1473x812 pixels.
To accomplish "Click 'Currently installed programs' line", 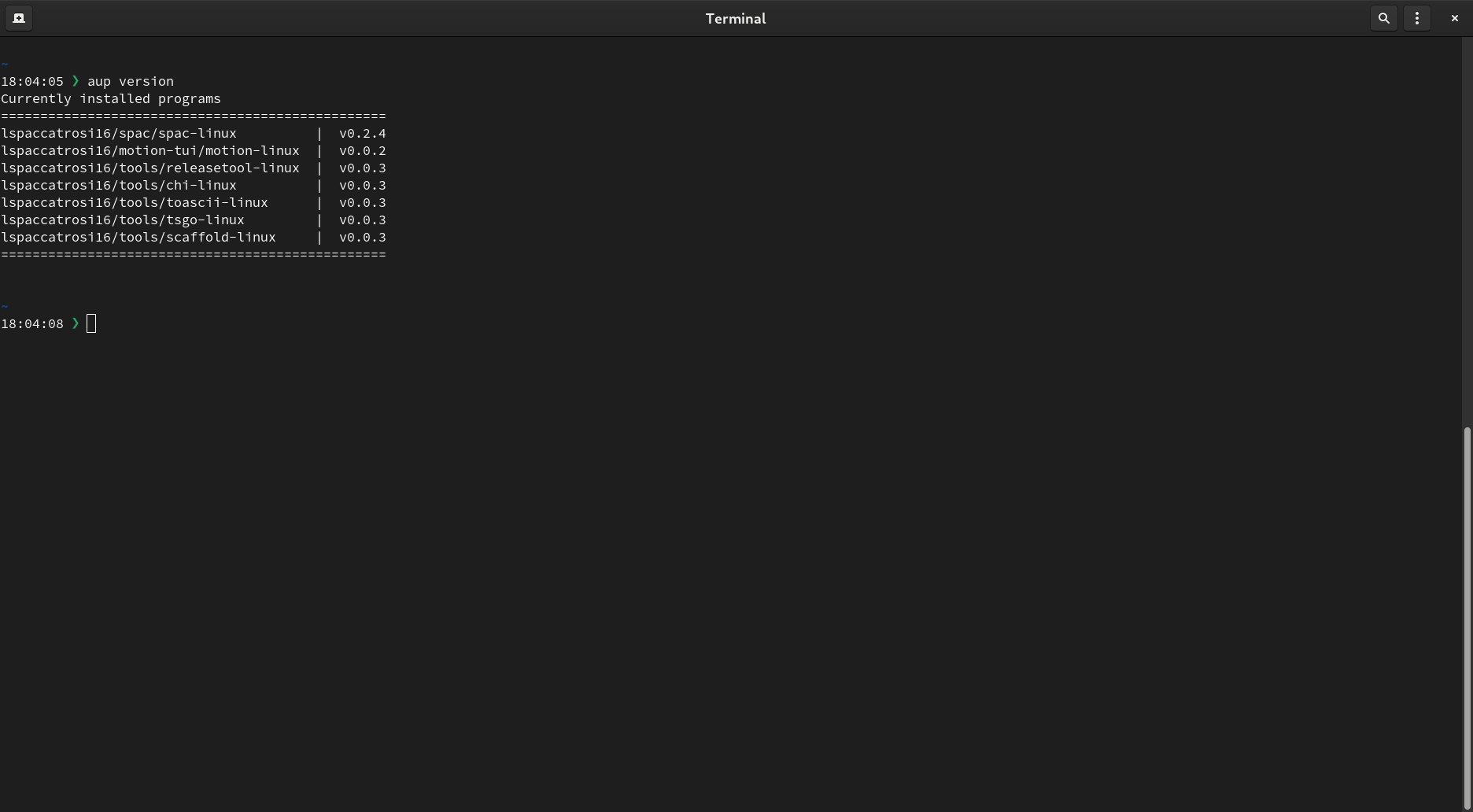I will [x=111, y=98].
